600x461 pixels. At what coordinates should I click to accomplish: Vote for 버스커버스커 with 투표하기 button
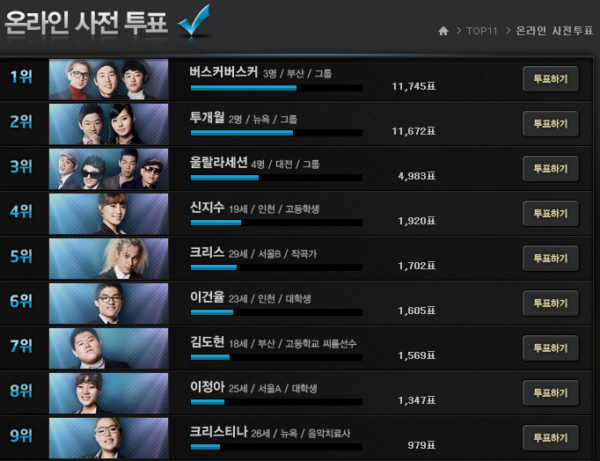551,79
